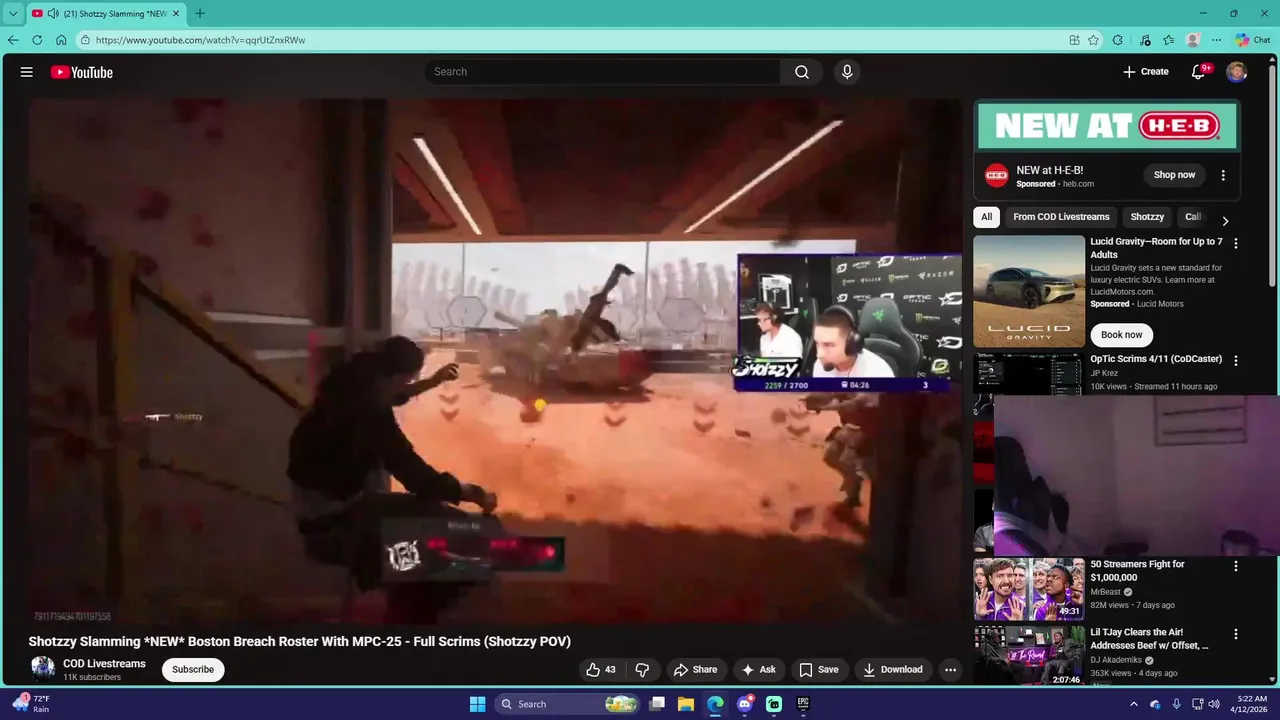This screenshot has width=1280, height=720.
Task: Open the YouTube guide hamburger menu
Action: coord(27,72)
